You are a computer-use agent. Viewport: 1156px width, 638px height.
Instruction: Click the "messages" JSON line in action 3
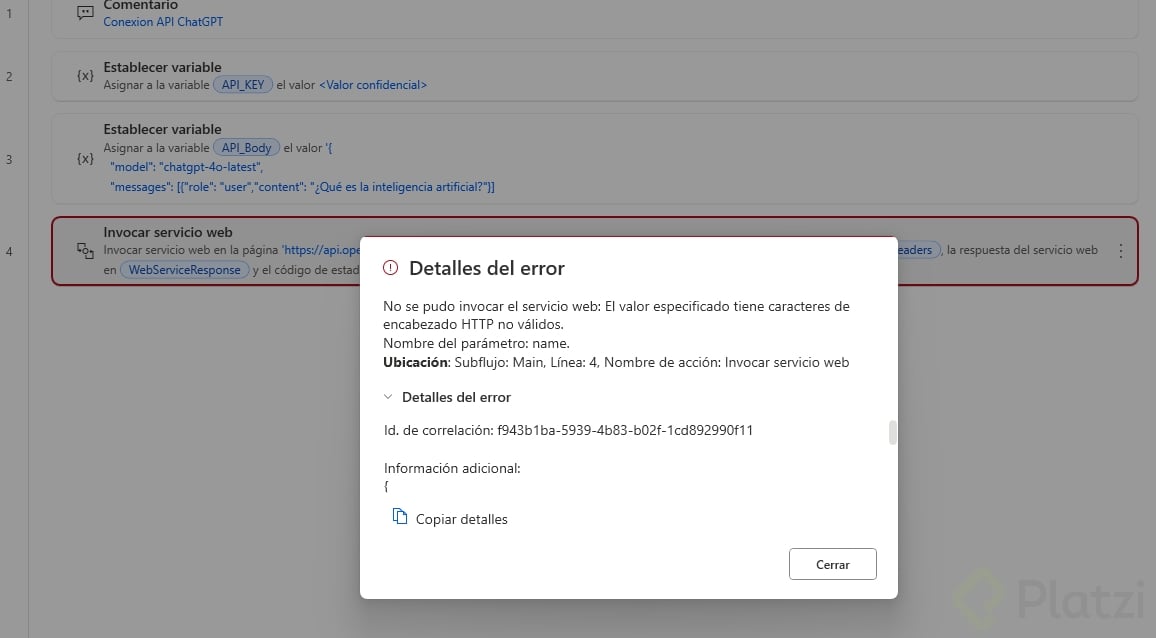302,187
